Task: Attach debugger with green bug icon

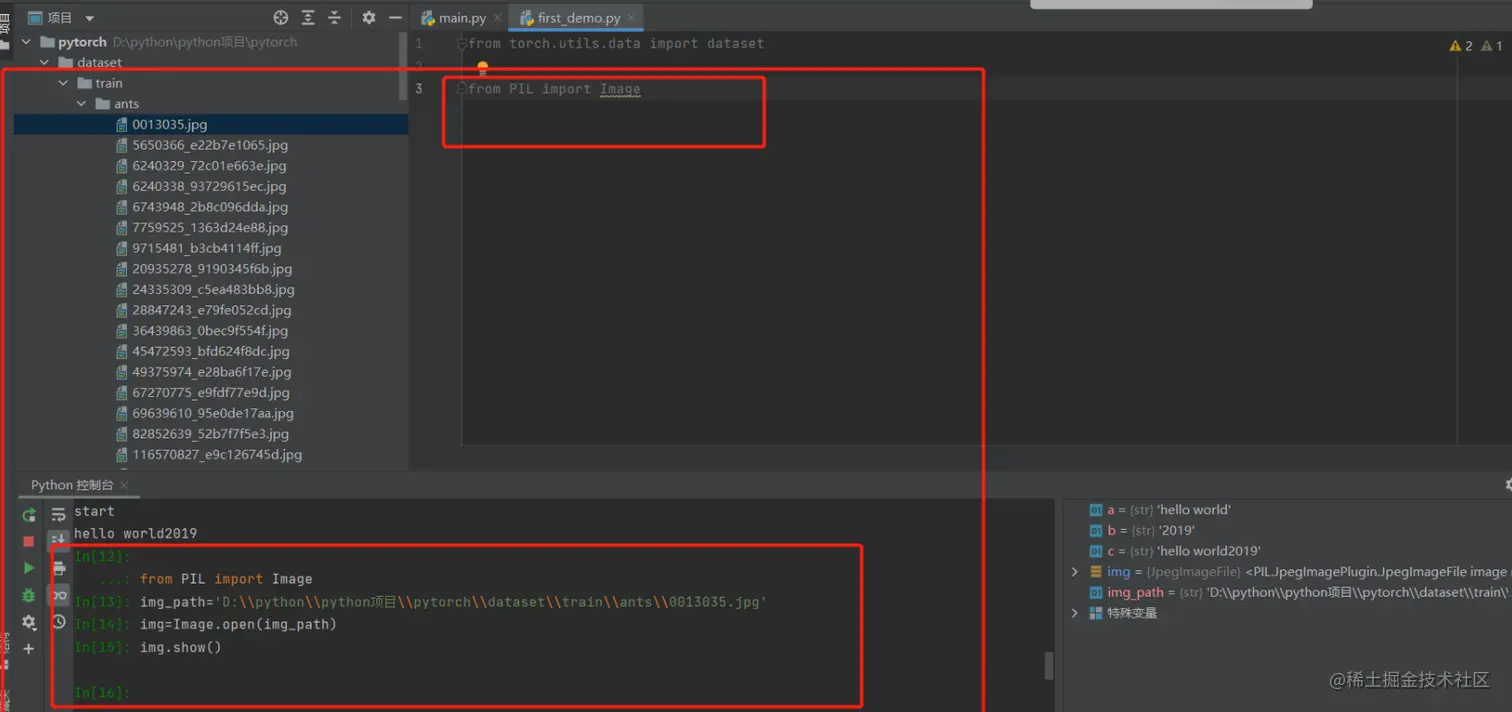Action: 29,595
